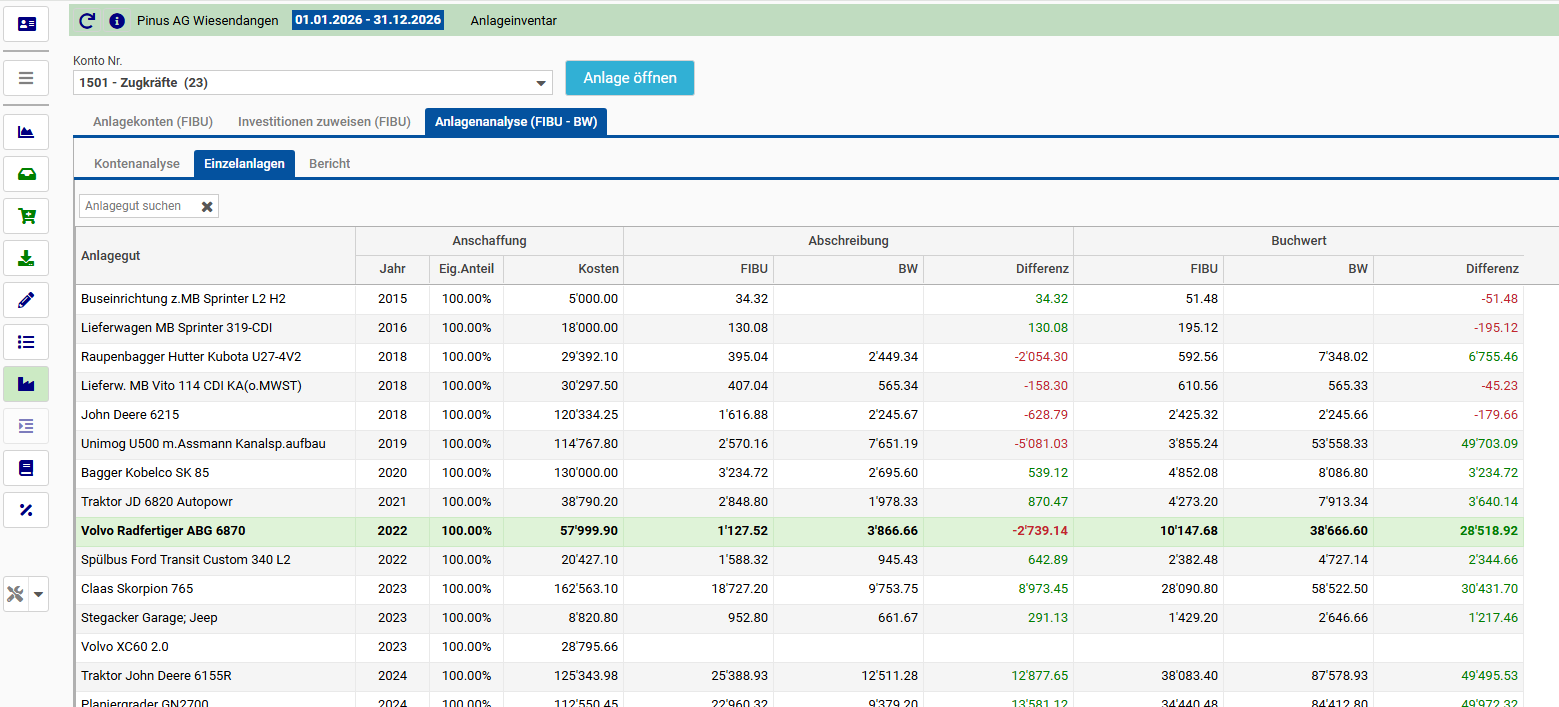This screenshot has height=707, width=1559.
Task: Switch to the Investitionen zuweisen (FIBU) tab
Action: 324,122
